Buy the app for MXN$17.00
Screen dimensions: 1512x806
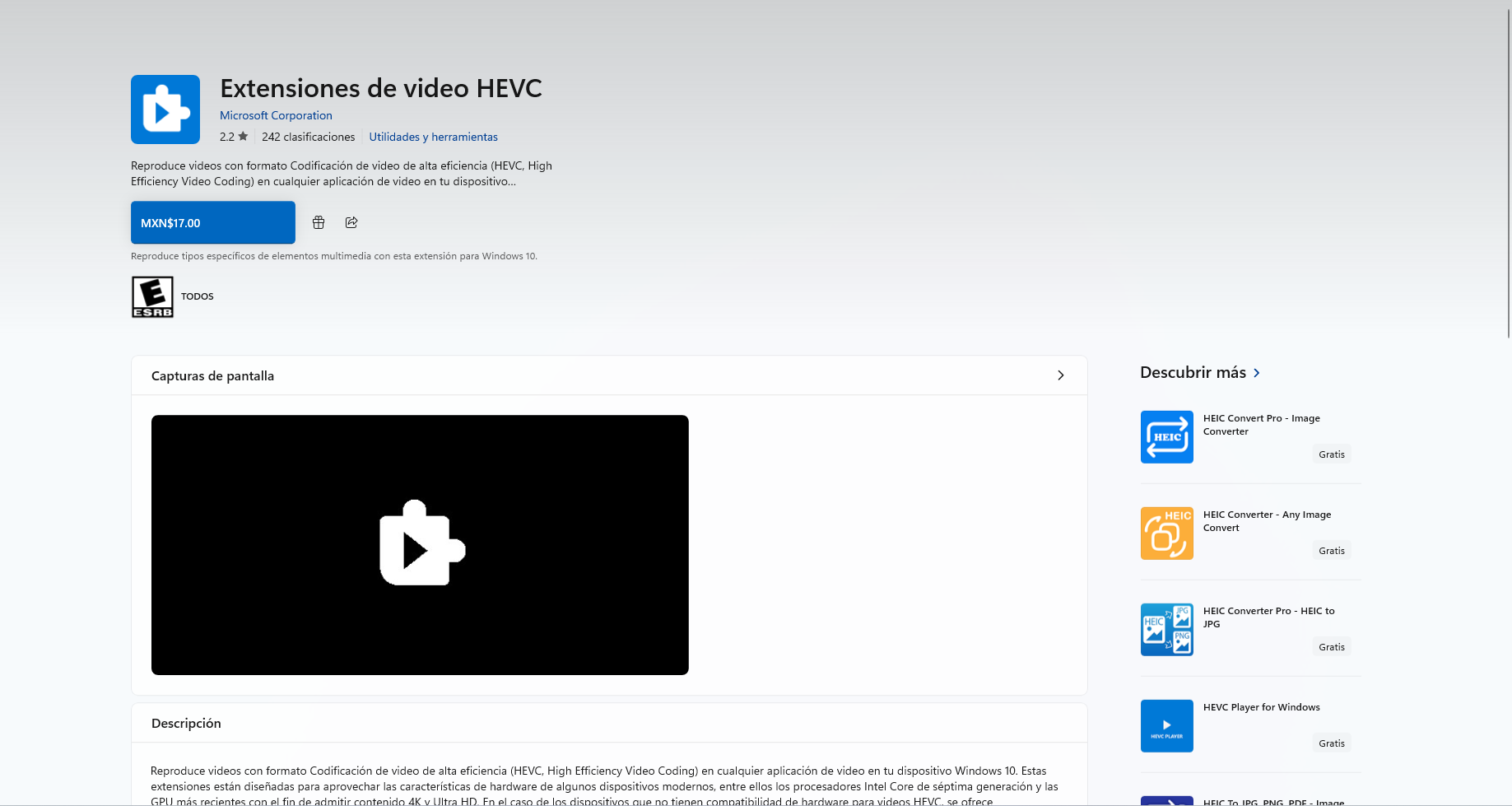coord(213,222)
